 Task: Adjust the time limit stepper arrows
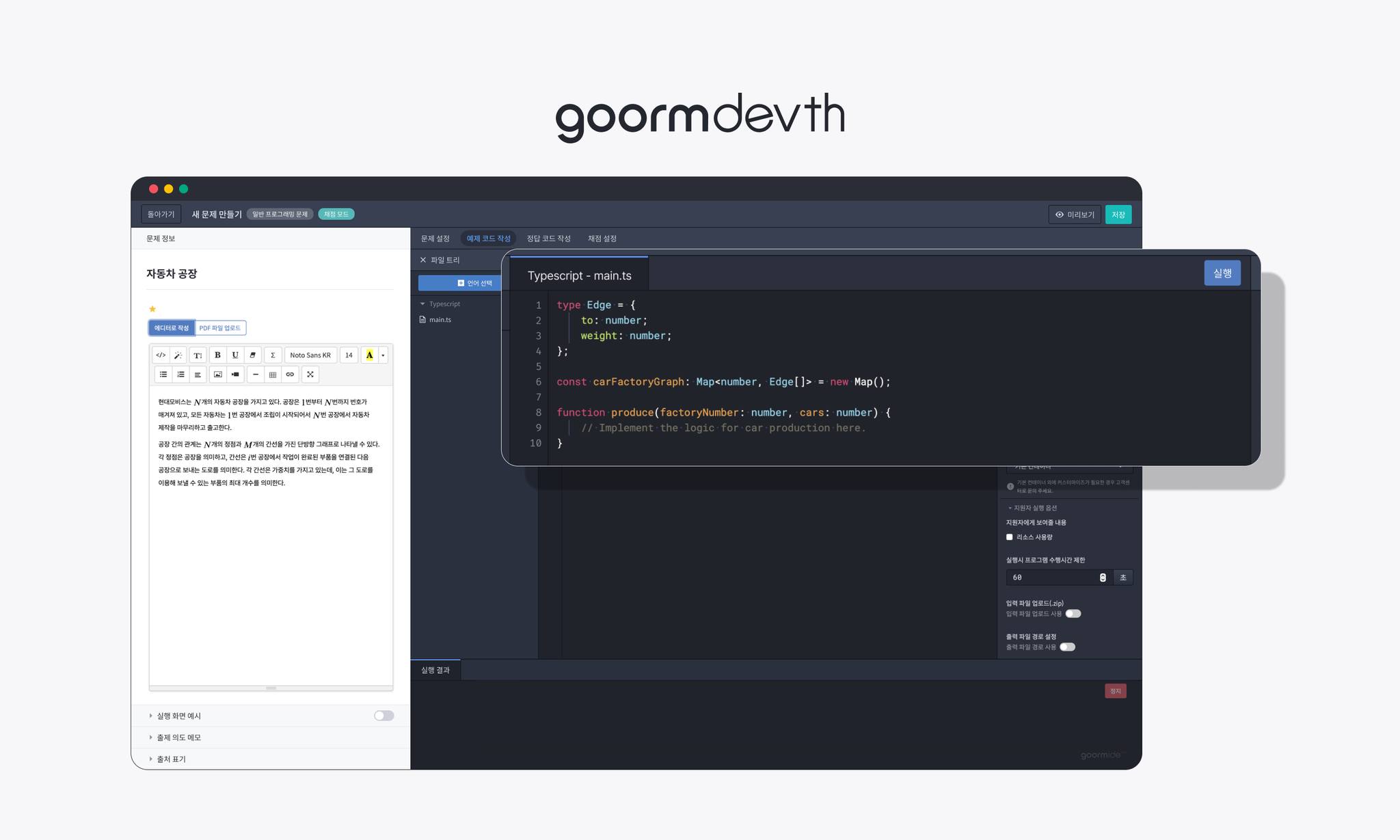coord(1103,578)
